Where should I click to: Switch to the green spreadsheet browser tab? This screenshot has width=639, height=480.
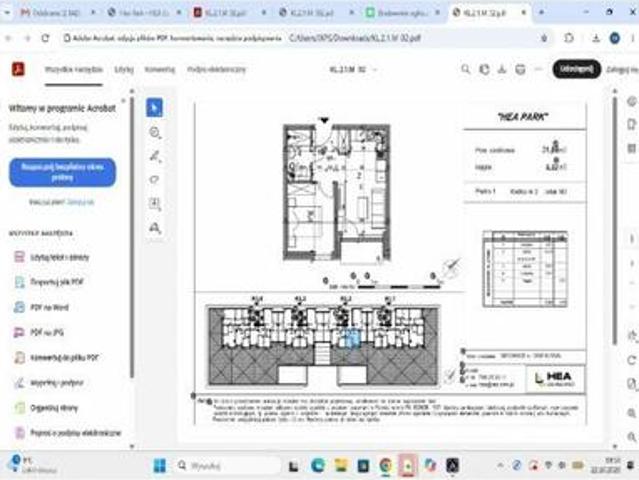(402, 13)
